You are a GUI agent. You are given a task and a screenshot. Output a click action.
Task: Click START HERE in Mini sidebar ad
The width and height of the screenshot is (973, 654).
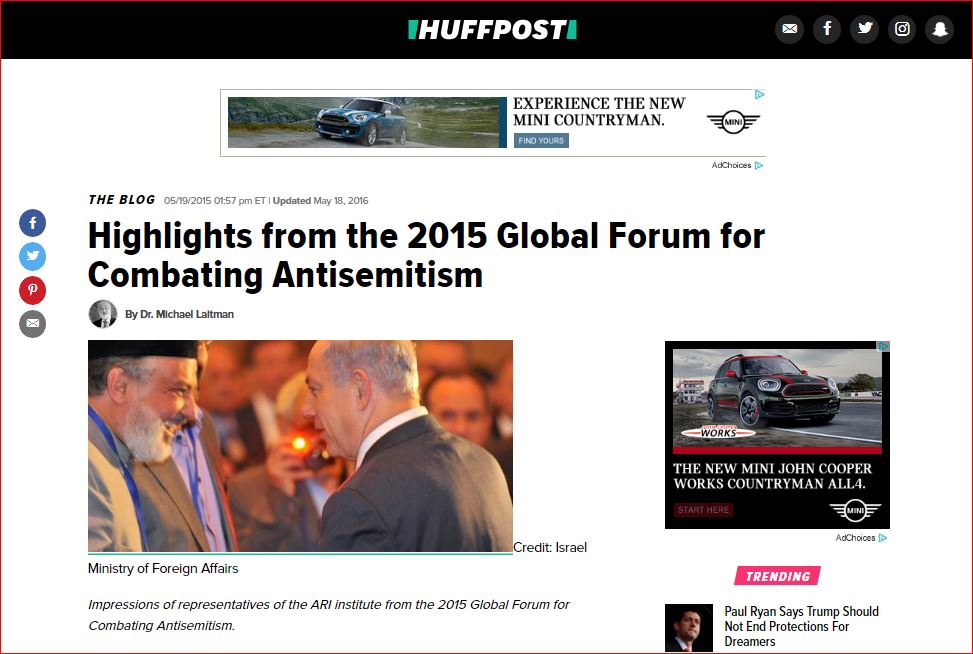tap(703, 510)
